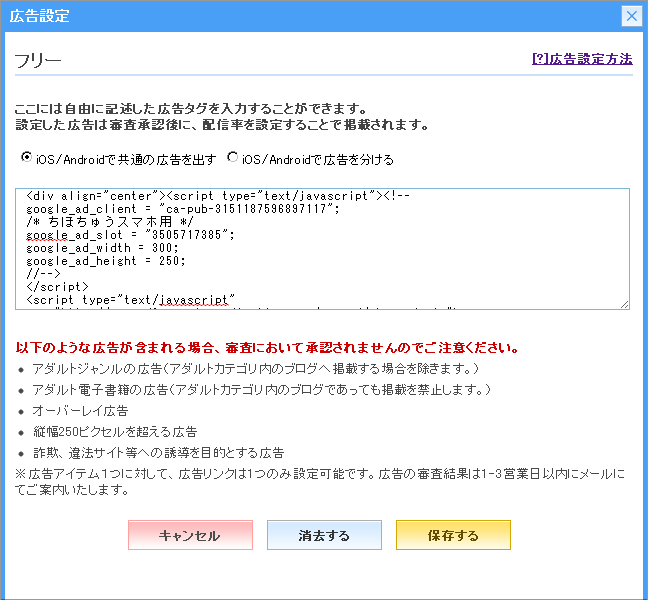
Task: Select iOS/Androidで広告を分ける radio button
Action: pos(233,157)
